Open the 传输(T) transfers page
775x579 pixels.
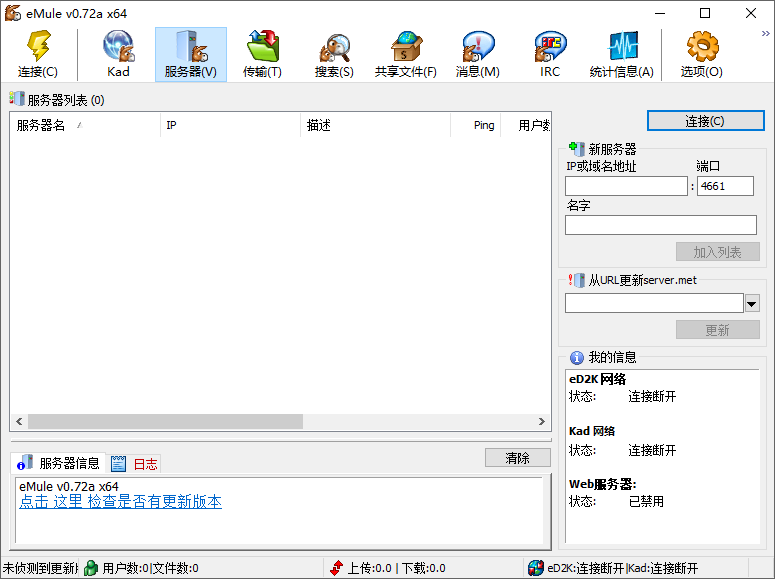click(262, 54)
